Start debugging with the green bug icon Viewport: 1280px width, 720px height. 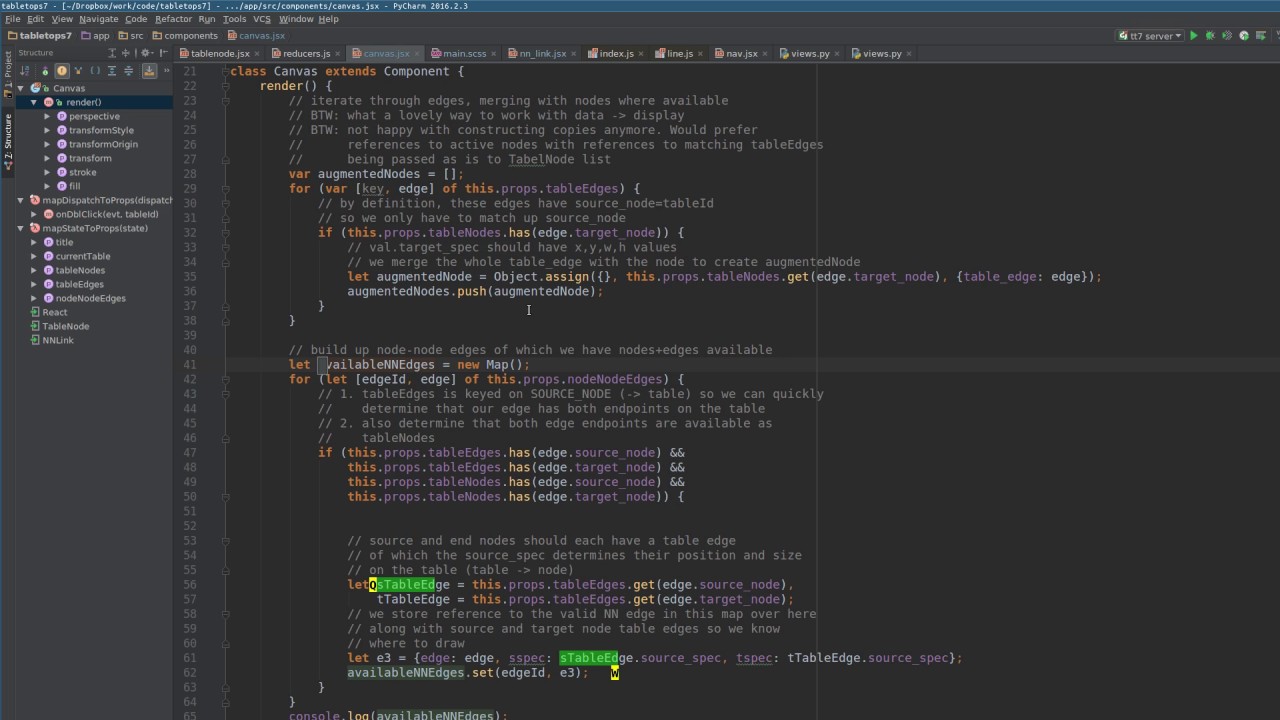(x=1210, y=36)
